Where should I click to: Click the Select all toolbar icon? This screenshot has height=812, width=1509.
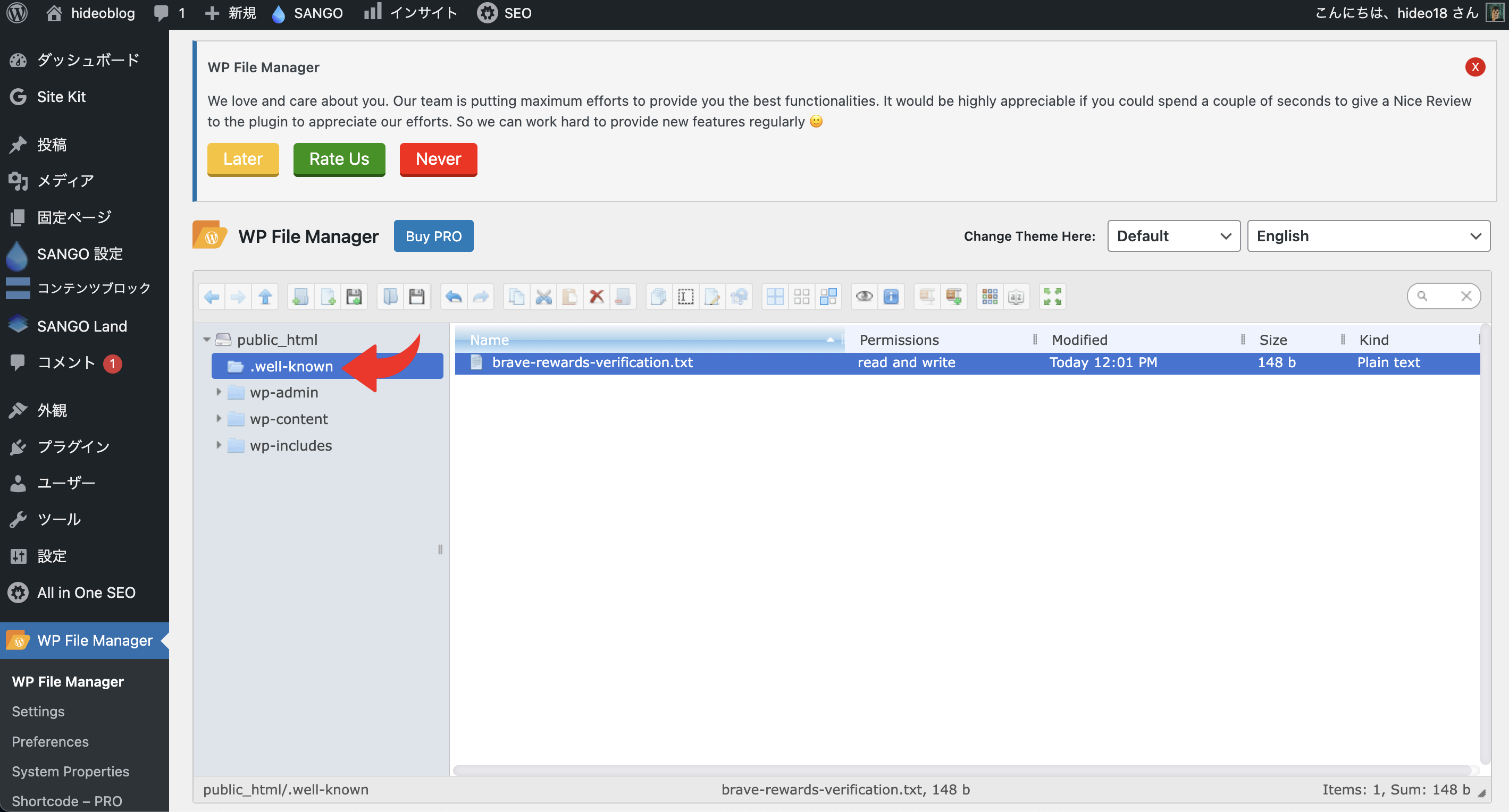pyautogui.click(x=775, y=297)
